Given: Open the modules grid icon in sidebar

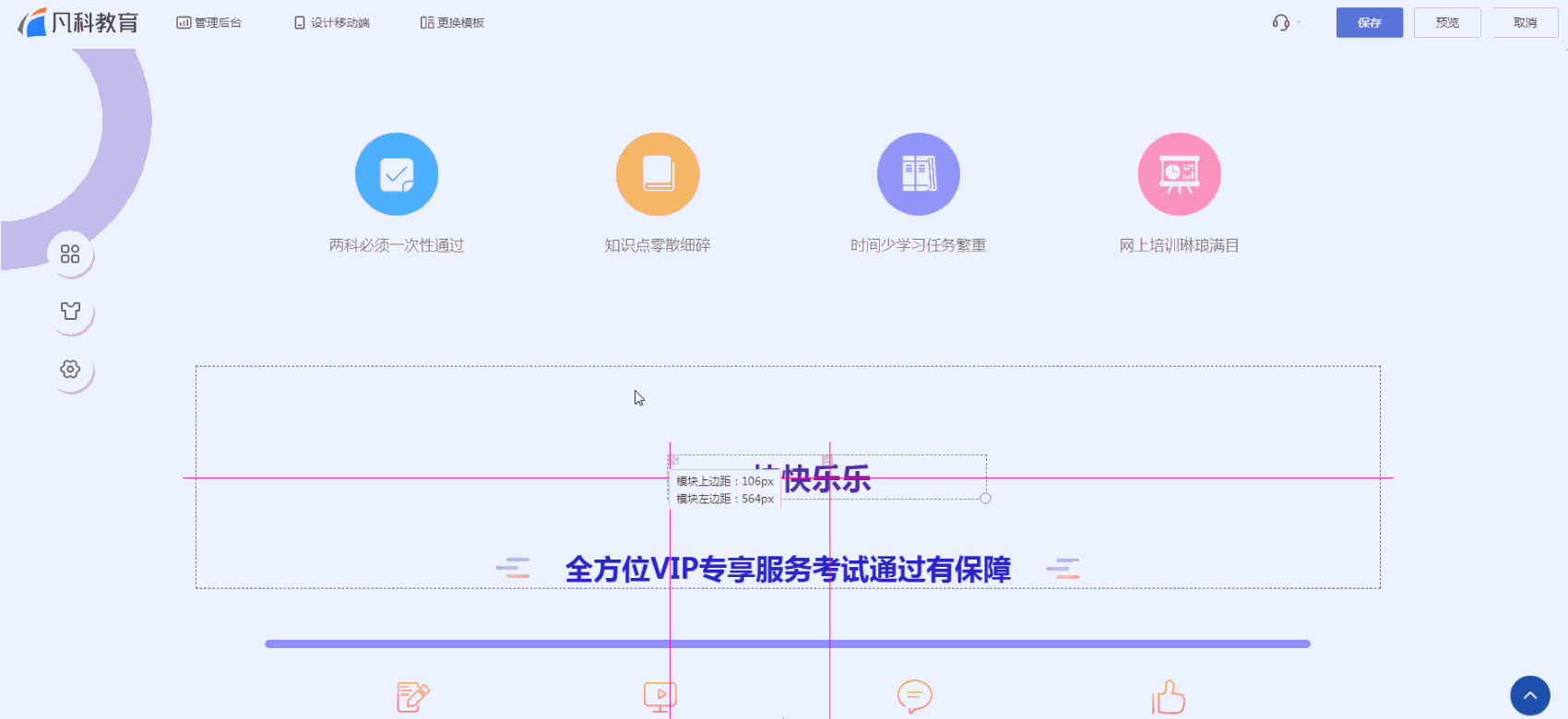Looking at the screenshot, I should click(x=70, y=253).
